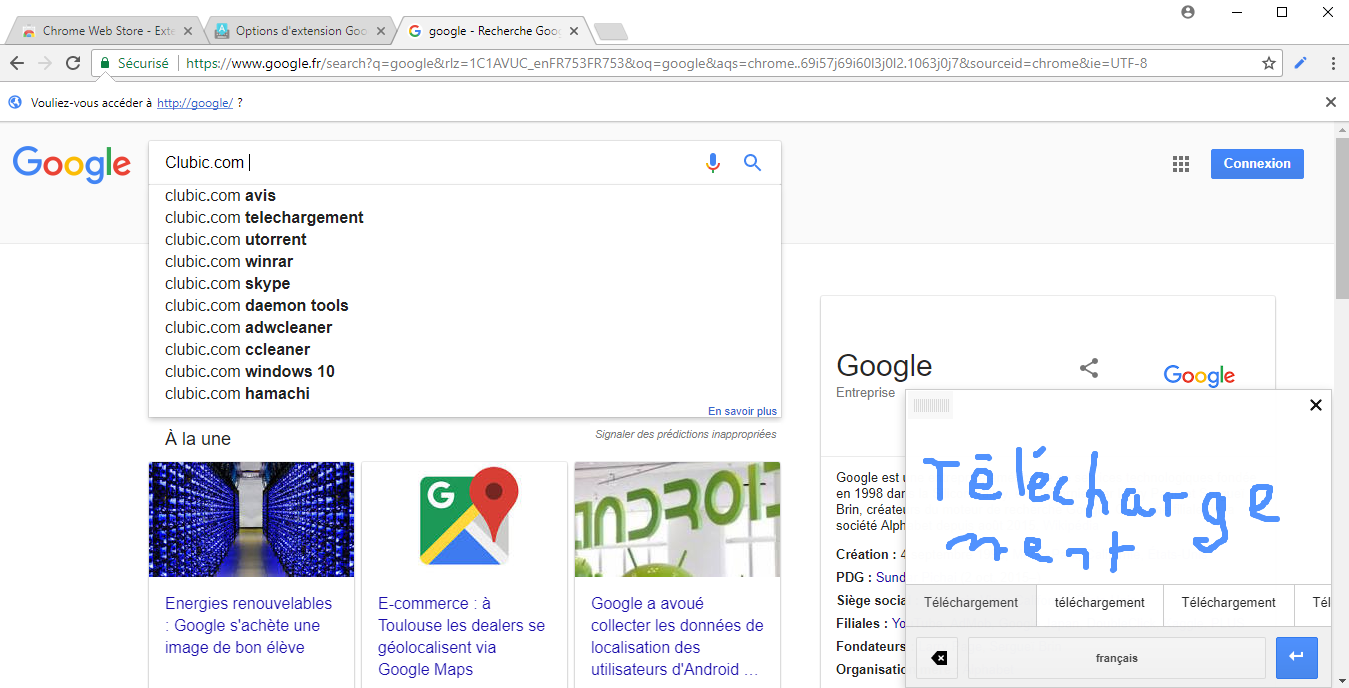The height and width of the screenshot is (688, 1349).
Task: Bookmark this page with the star icon
Action: [x=1269, y=63]
